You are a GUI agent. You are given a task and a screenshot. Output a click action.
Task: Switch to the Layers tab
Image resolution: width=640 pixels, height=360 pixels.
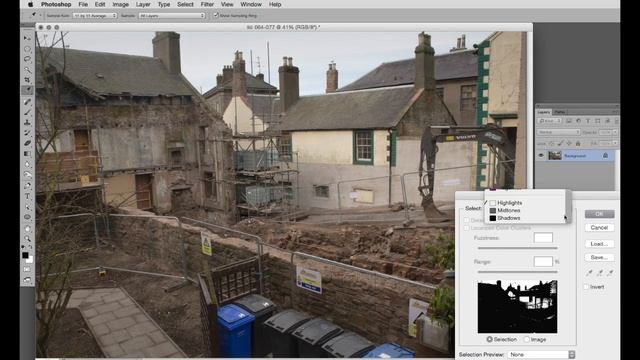[x=544, y=112]
